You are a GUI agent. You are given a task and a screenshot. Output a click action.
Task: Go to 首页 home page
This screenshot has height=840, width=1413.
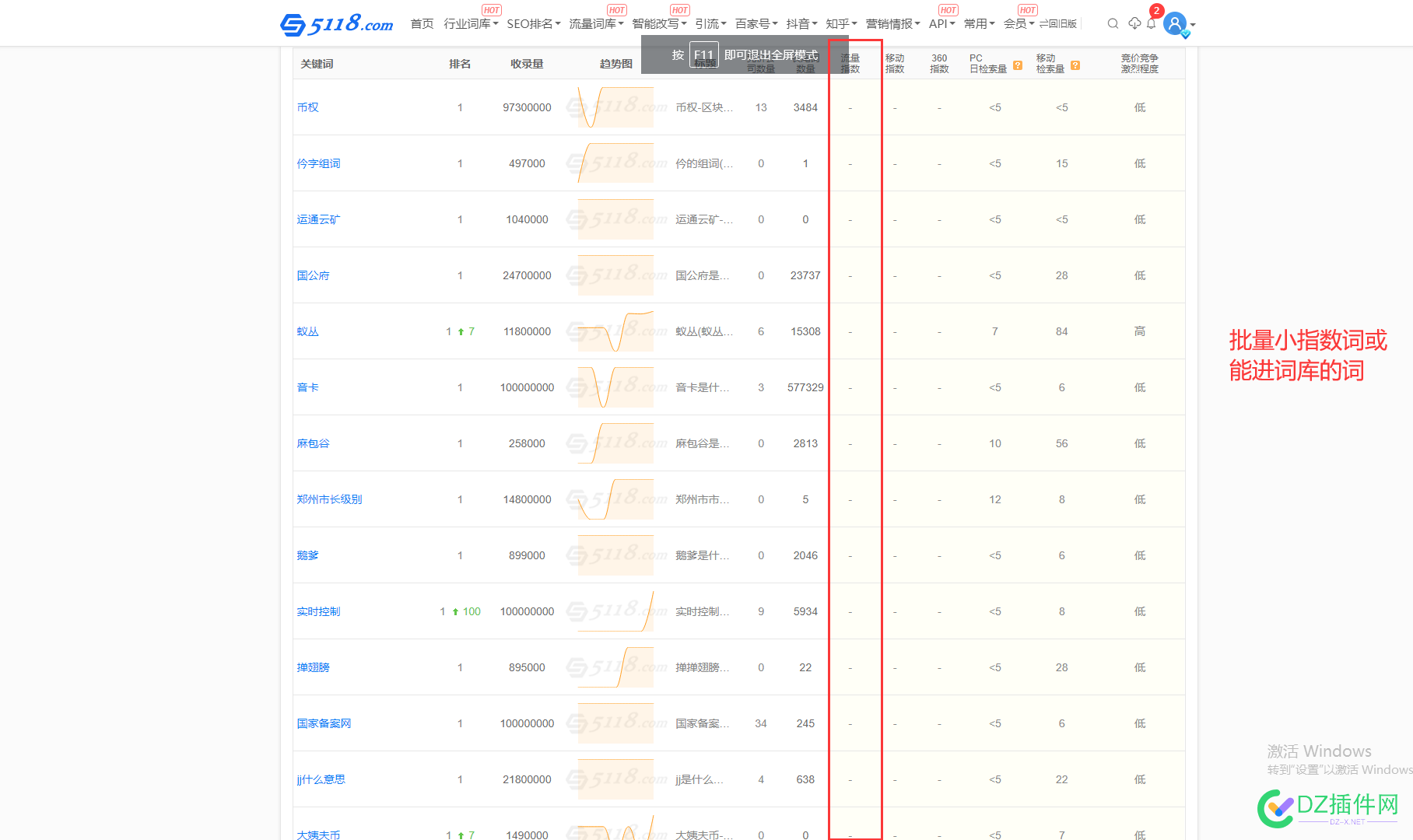(422, 24)
